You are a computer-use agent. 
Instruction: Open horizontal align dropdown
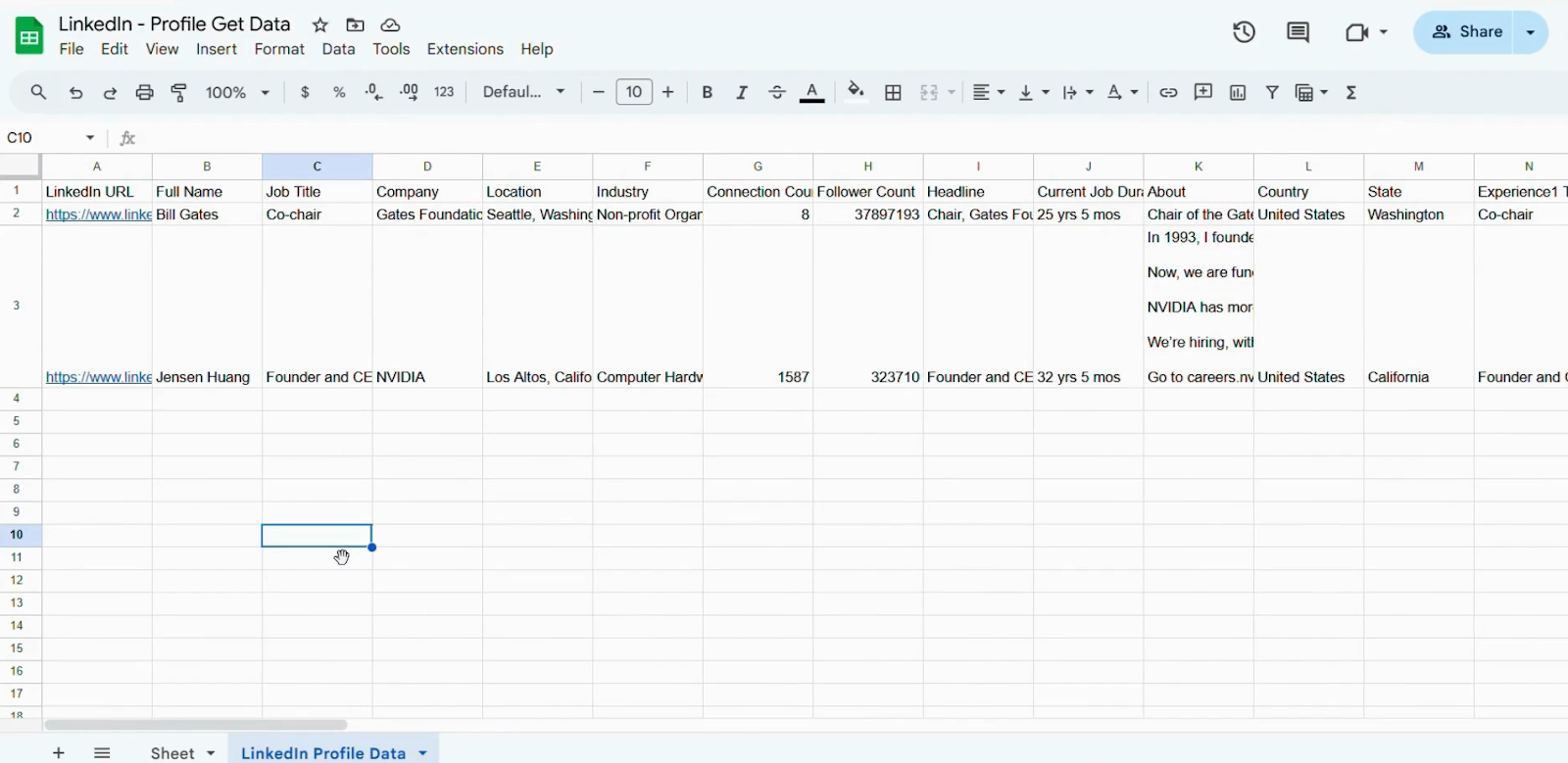point(988,92)
